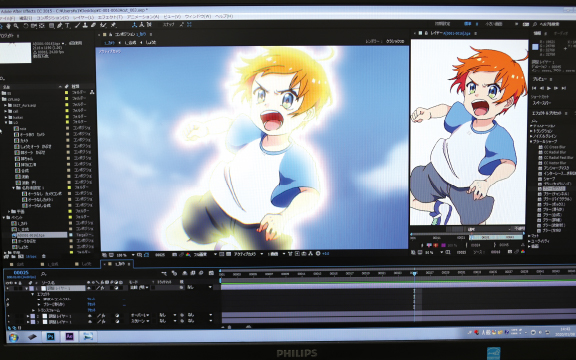
Task: Select the Hand tool in toolbar
Action: tap(9, 26)
